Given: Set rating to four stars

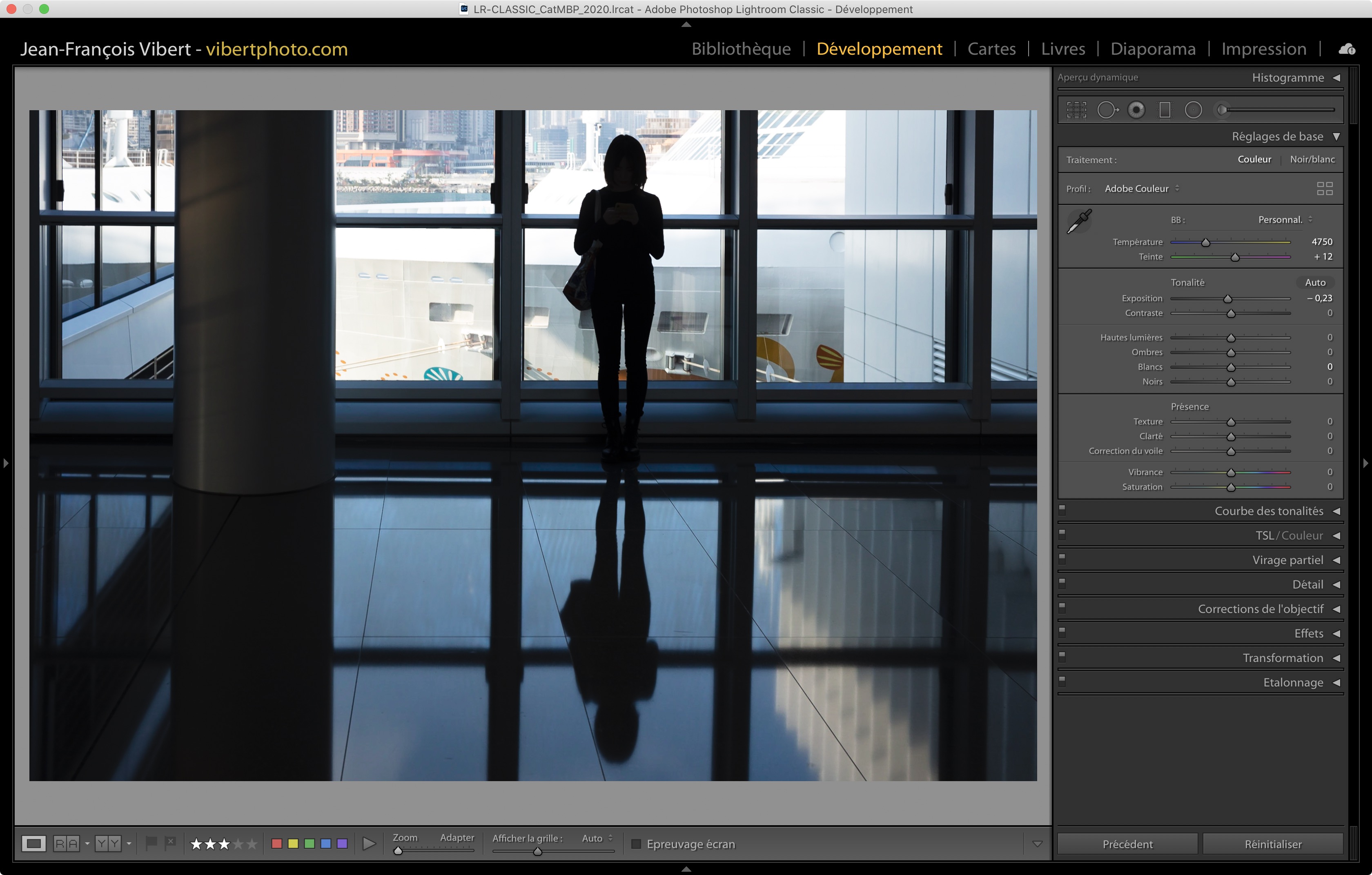Looking at the screenshot, I should click(238, 844).
